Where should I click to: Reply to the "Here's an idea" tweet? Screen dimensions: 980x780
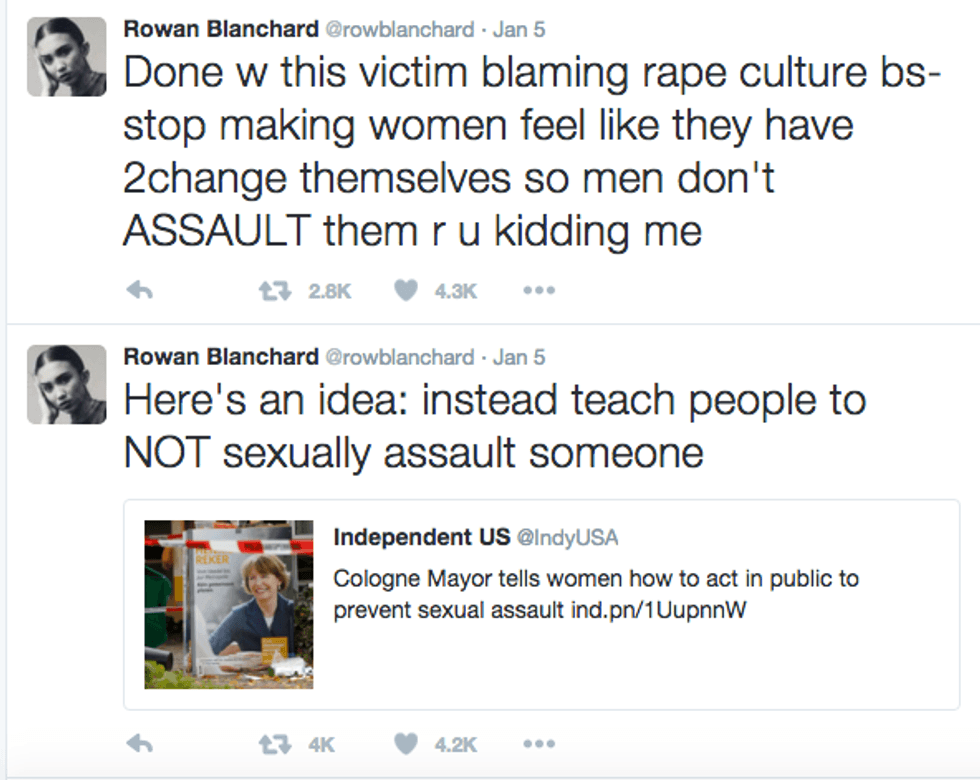pos(139,745)
